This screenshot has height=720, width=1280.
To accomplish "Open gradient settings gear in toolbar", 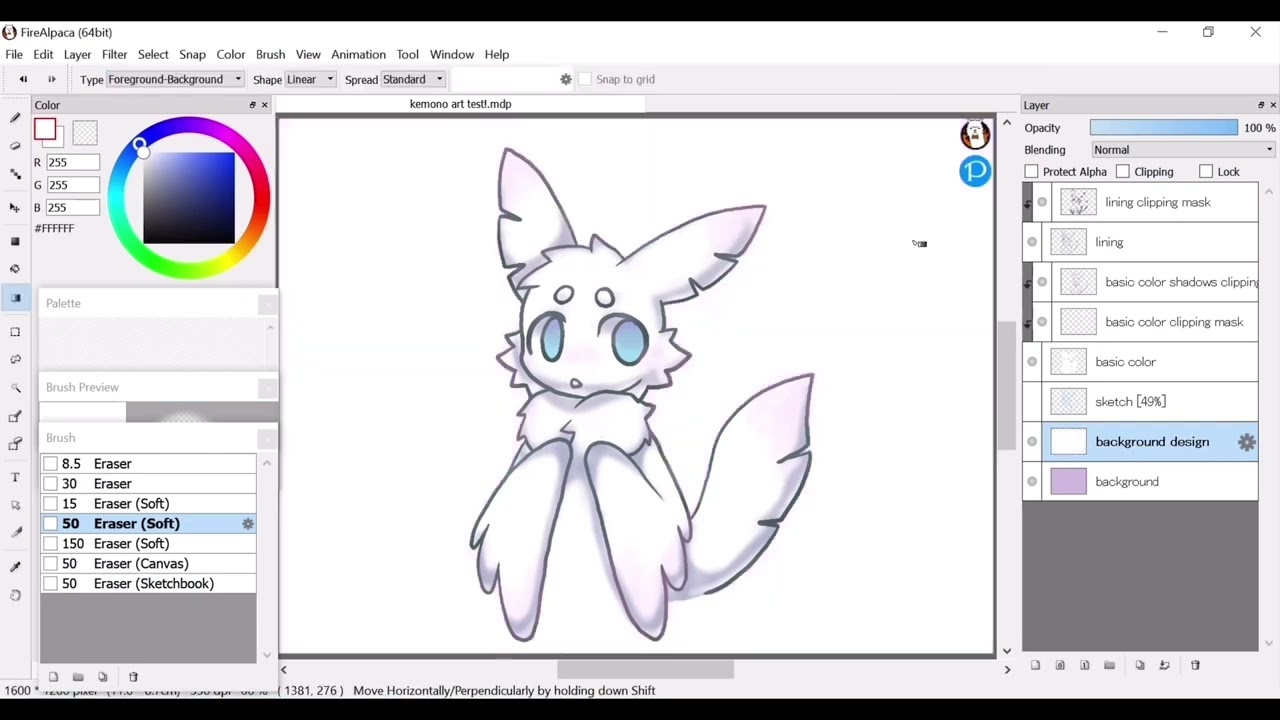I will pyautogui.click(x=566, y=79).
